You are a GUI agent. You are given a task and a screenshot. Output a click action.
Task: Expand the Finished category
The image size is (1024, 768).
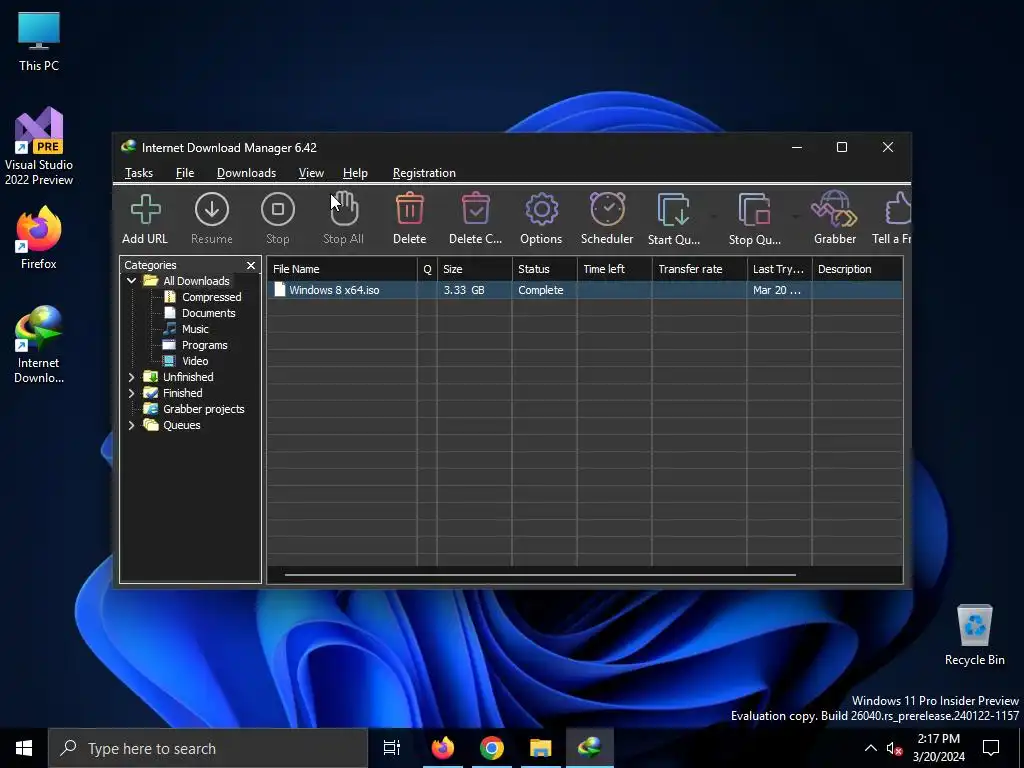pyautogui.click(x=131, y=393)
